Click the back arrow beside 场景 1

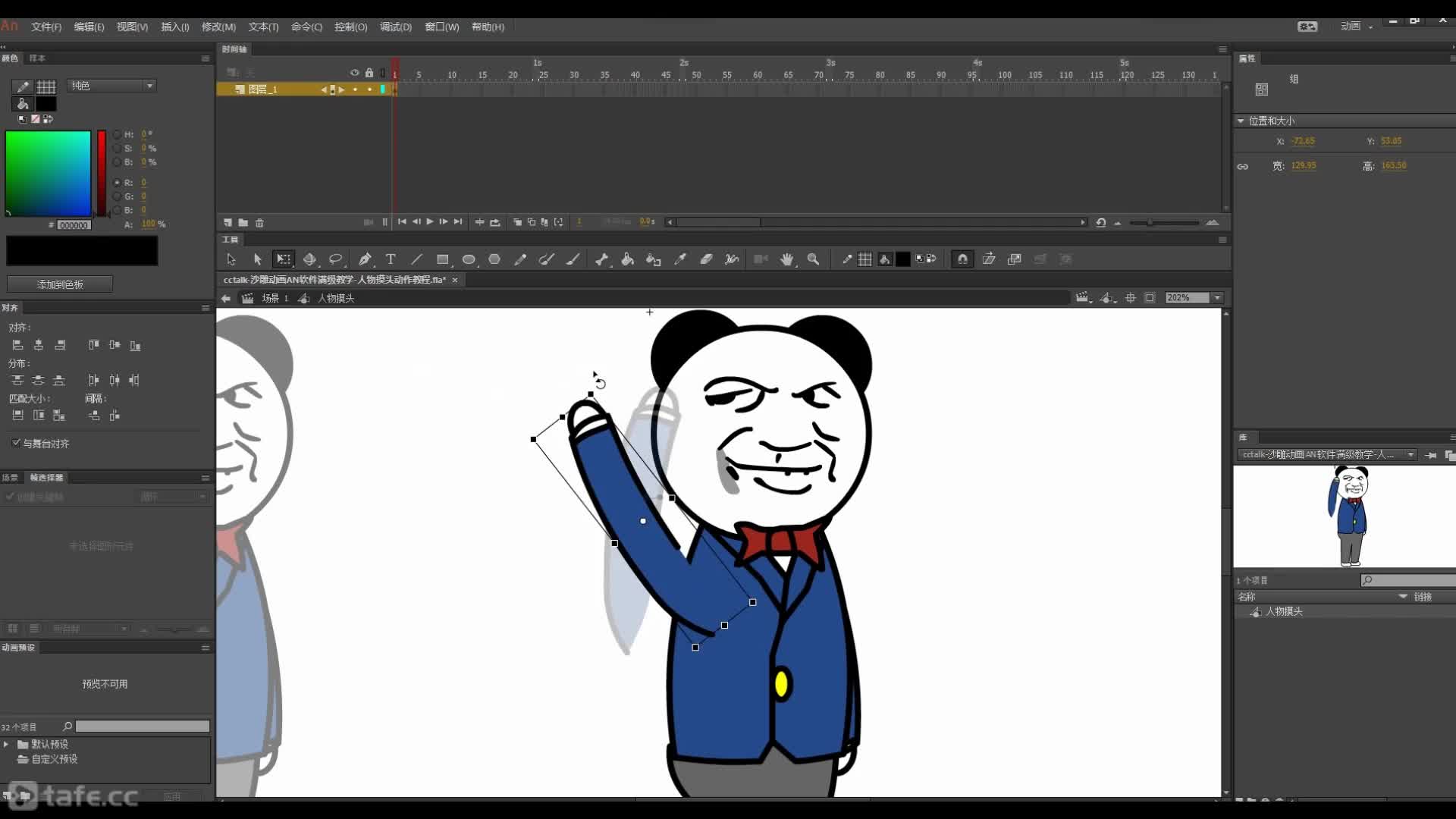[x=226, y=299]
